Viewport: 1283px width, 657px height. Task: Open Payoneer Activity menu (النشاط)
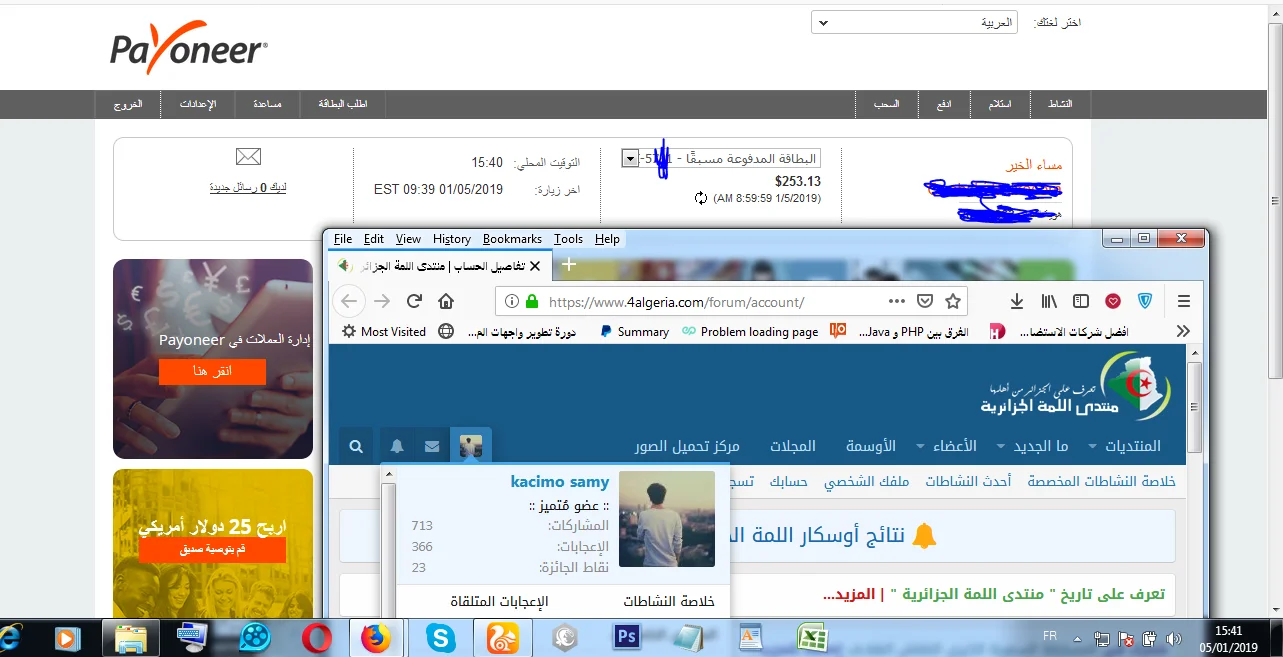(x=1059, y=104)
